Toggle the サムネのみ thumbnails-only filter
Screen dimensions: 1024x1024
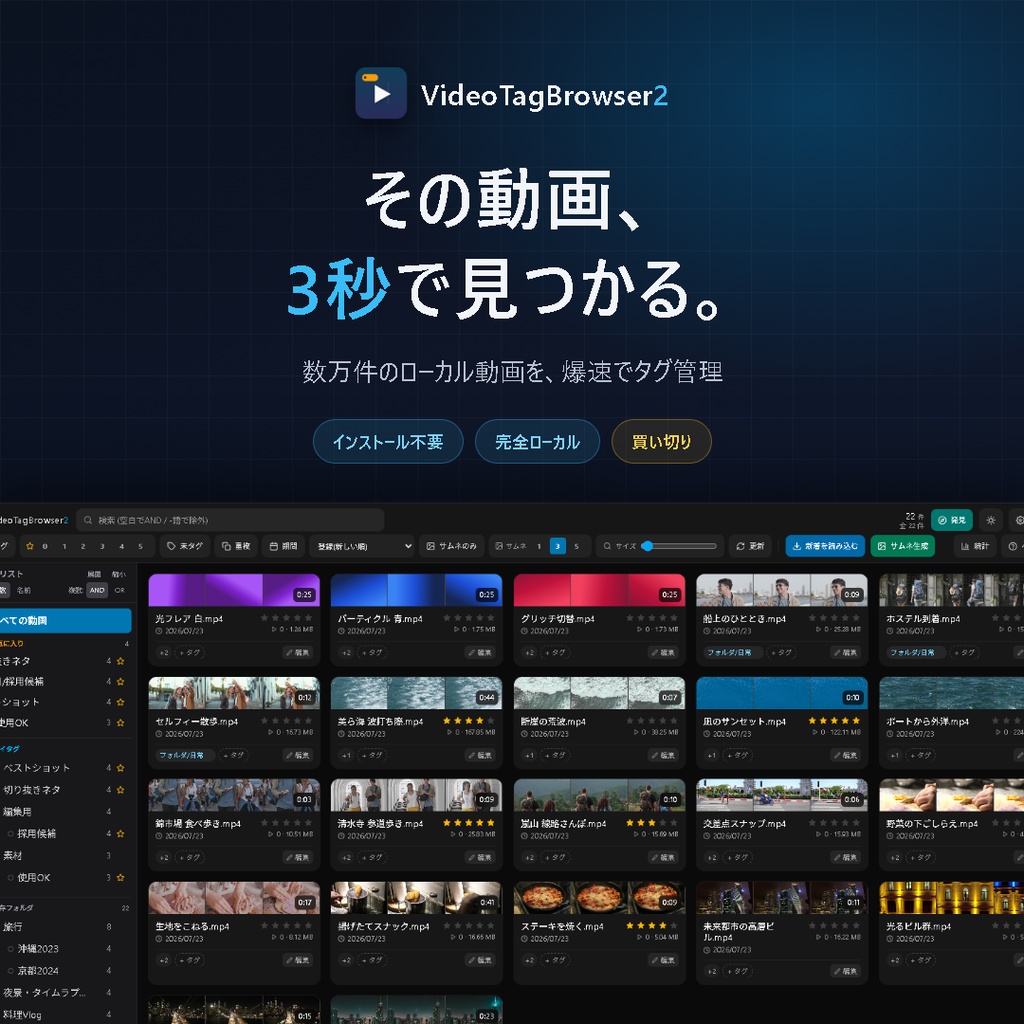pos(452,546)
